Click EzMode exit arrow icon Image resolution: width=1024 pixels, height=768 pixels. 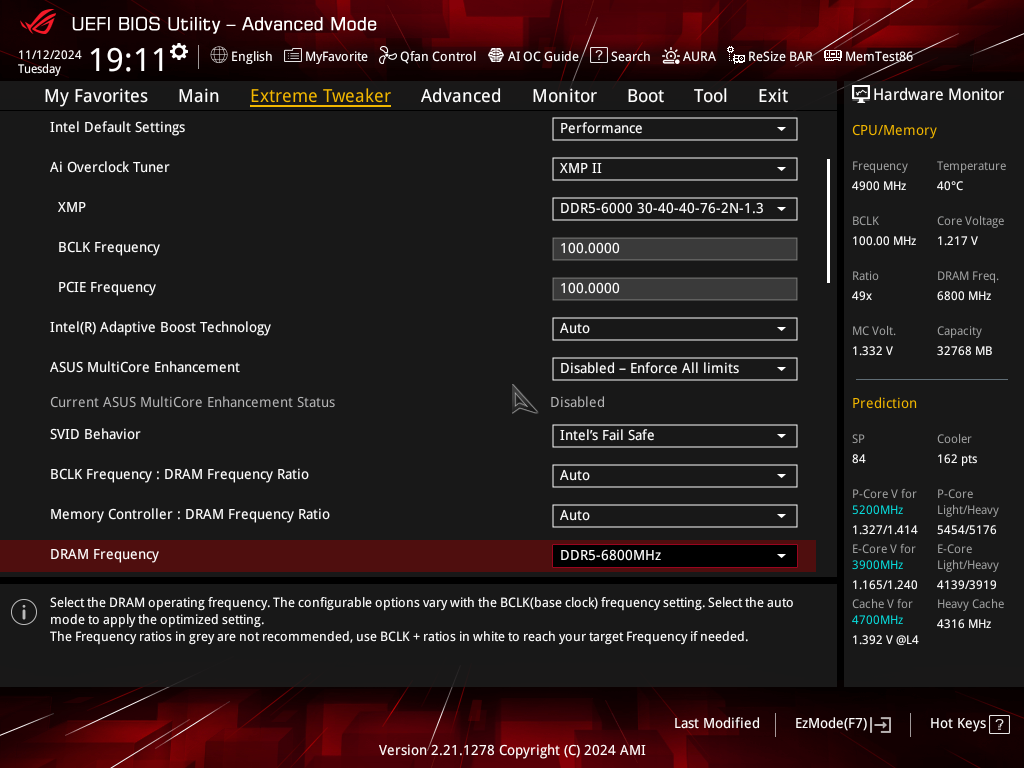(x=882, y=724)
